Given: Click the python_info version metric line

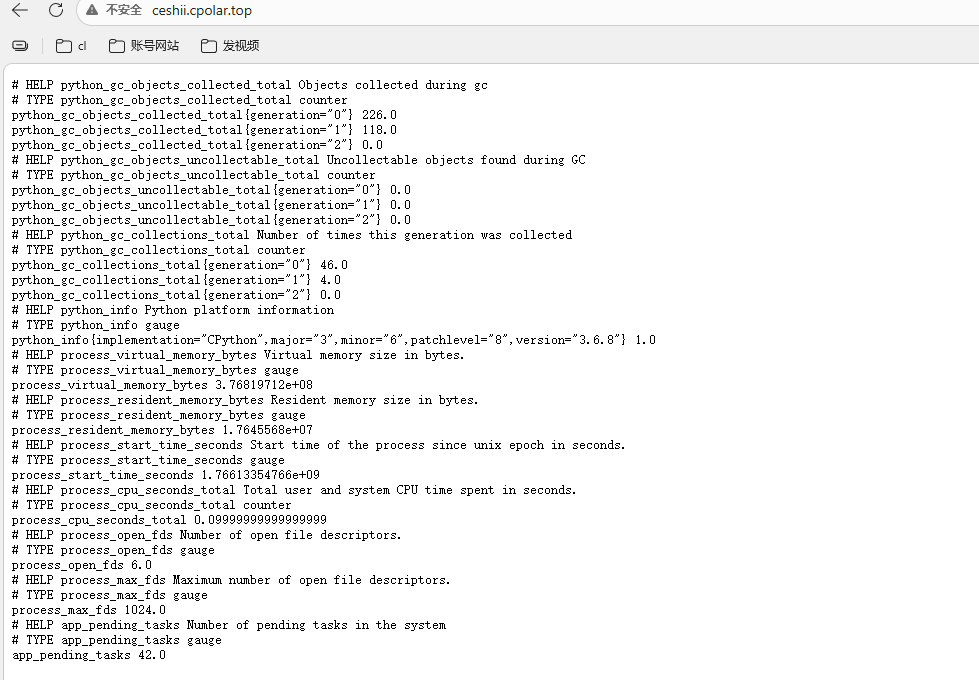Looking at the screenshot, I should click(333, 340).
